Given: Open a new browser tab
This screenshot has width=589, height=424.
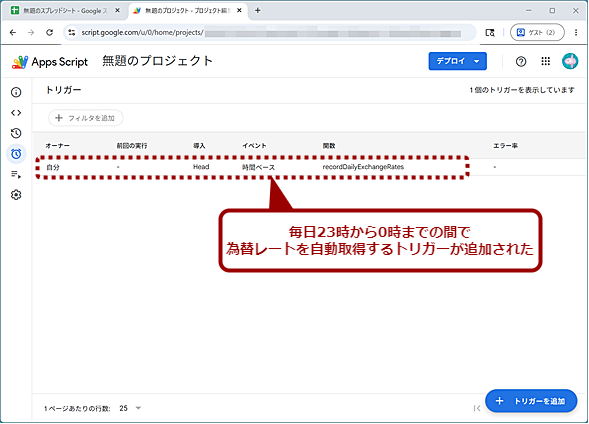Looking at the screenshot, I should [258, 11].
